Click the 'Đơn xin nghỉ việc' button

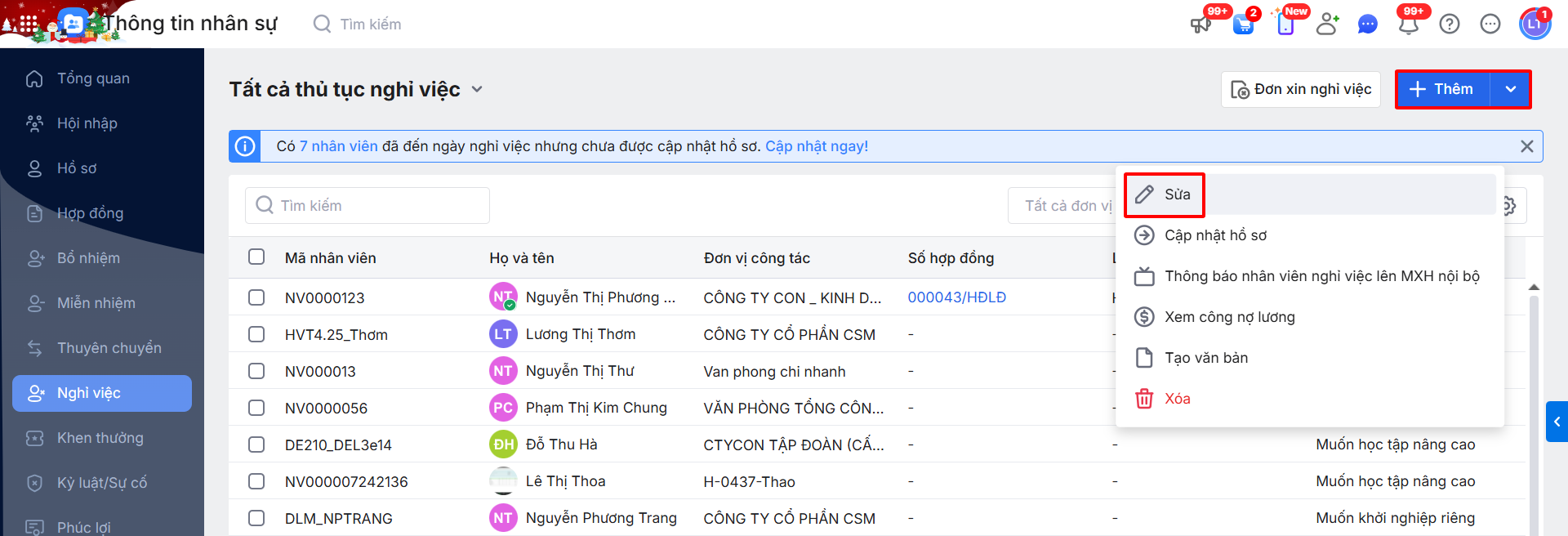pos(1301,89)
